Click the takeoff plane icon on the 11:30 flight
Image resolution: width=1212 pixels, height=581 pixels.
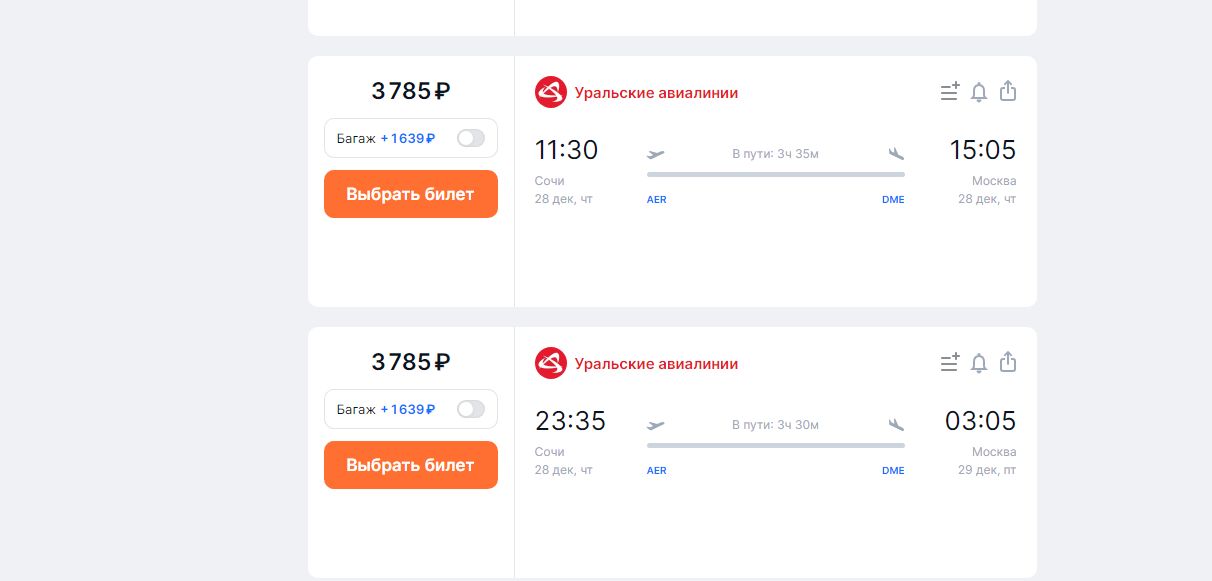point(656,154)
